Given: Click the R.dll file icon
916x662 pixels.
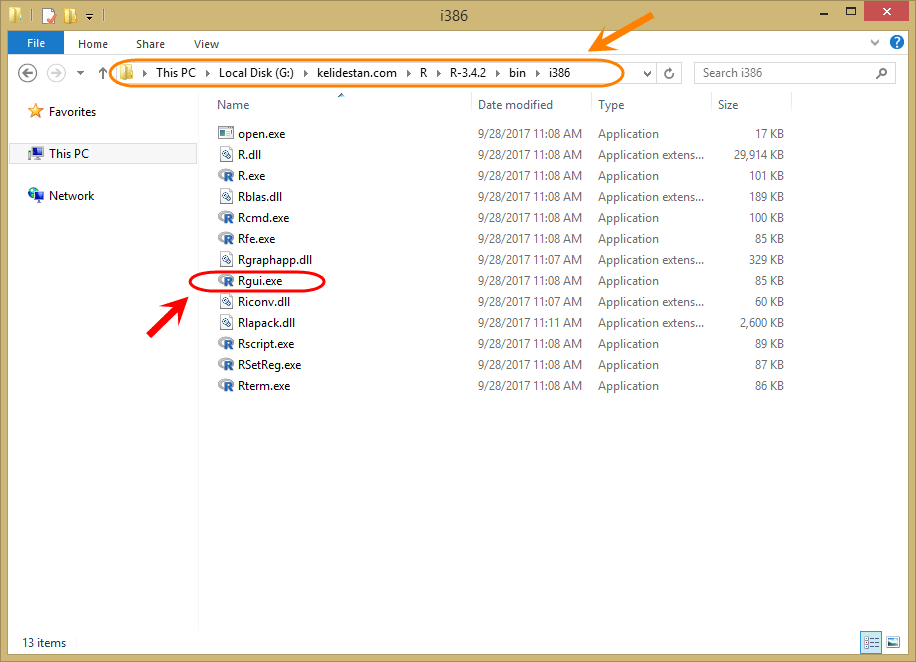Looking at the screenshot, I should click(226, 154).
